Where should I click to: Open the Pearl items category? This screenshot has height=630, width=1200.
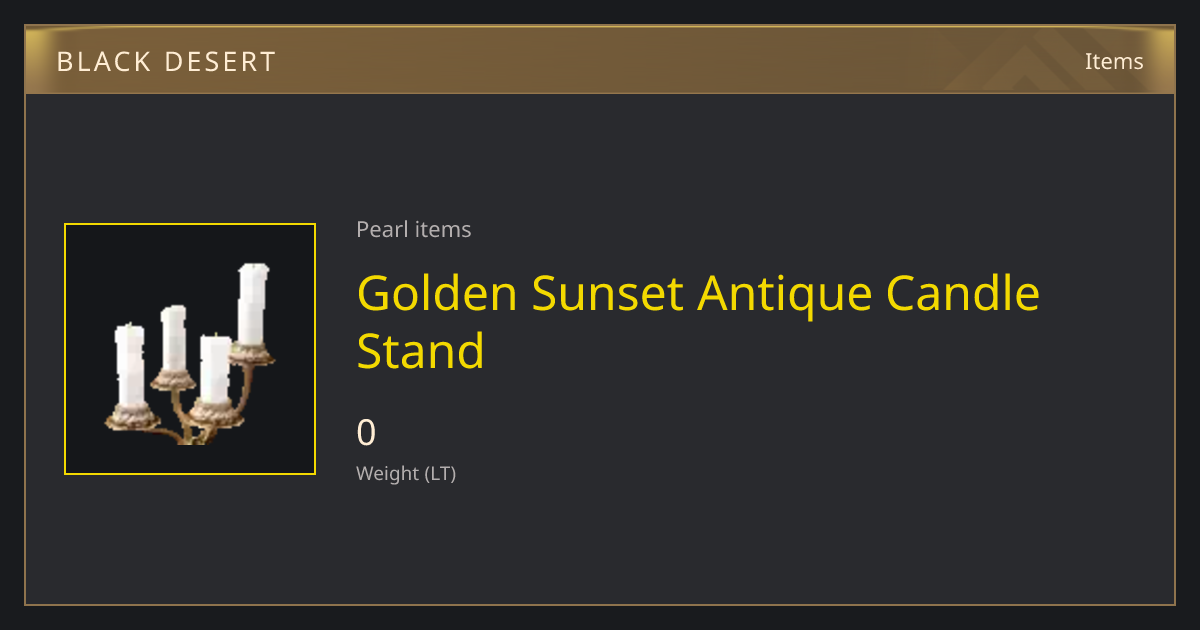click(x=414, y=229)
